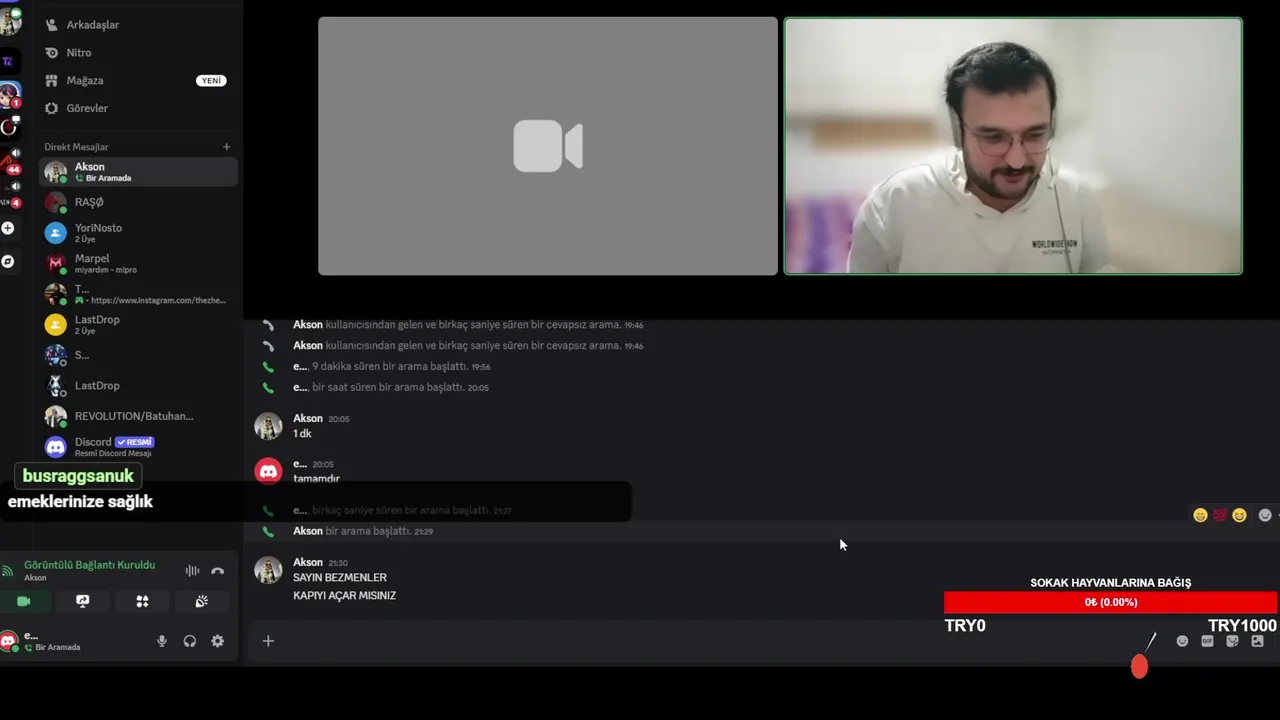Select the TZ server icon
The width and height of the screenshot is (1280, 720).
pyautogui.click(x=8, y=61)
